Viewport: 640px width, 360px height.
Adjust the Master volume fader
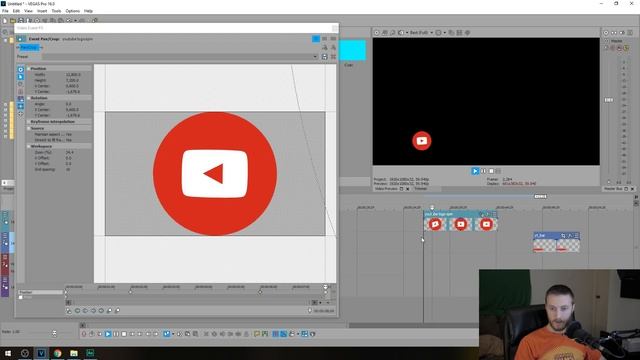point(609,100)
